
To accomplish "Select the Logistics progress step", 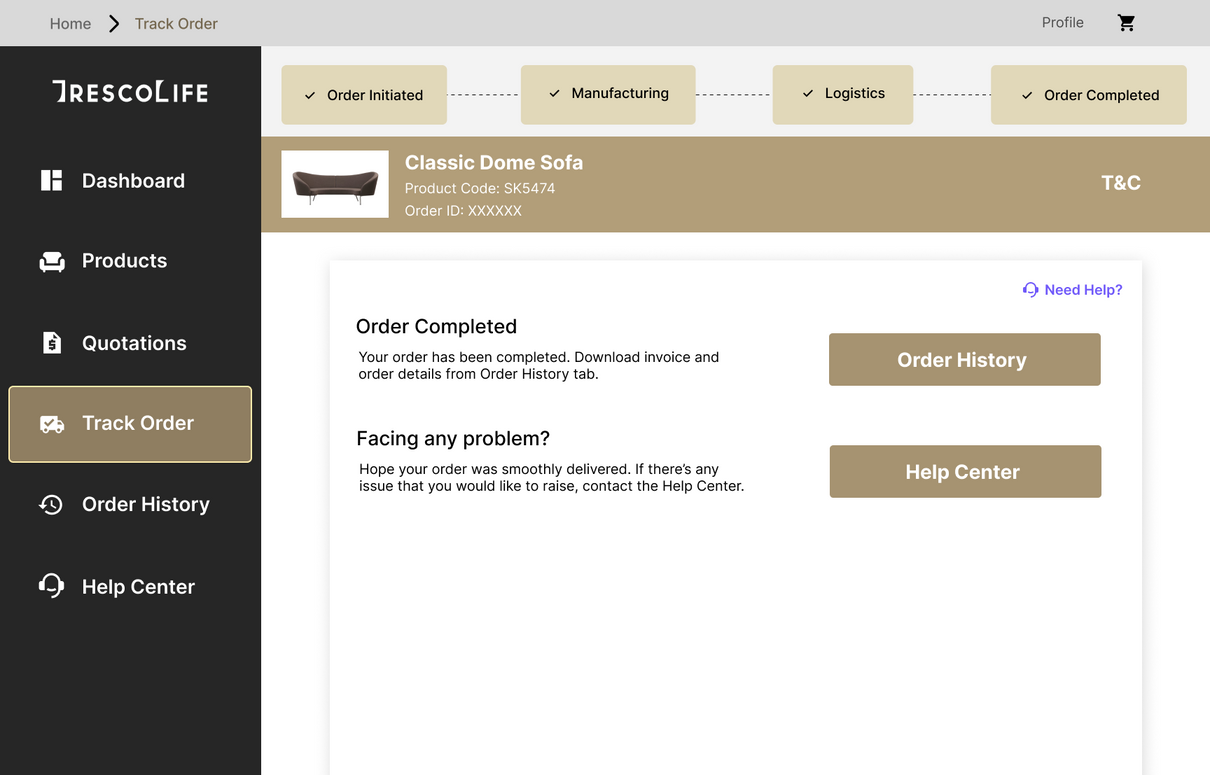I will (x=843, y=94).
